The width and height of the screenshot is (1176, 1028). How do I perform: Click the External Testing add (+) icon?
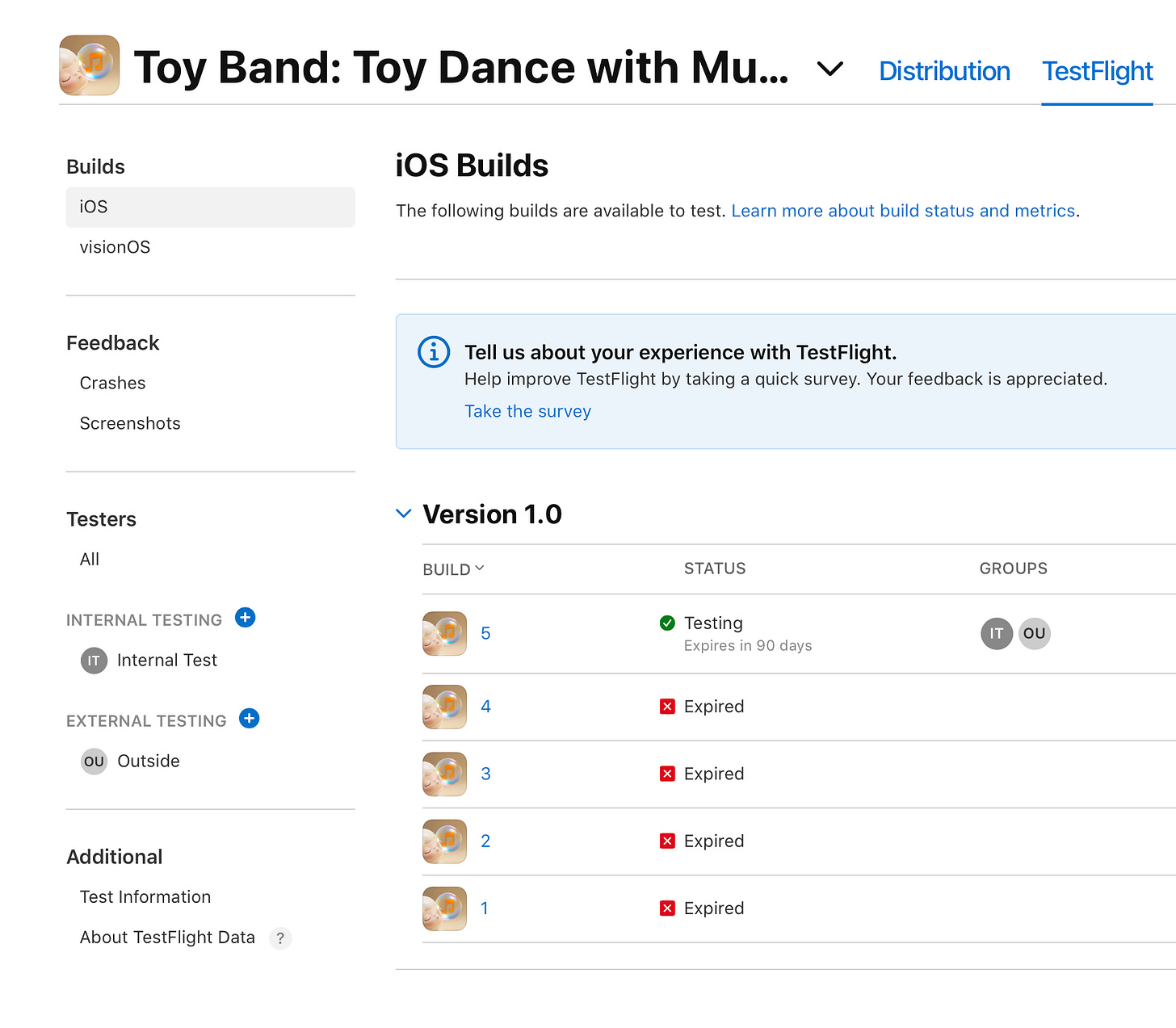pos(249,719)
